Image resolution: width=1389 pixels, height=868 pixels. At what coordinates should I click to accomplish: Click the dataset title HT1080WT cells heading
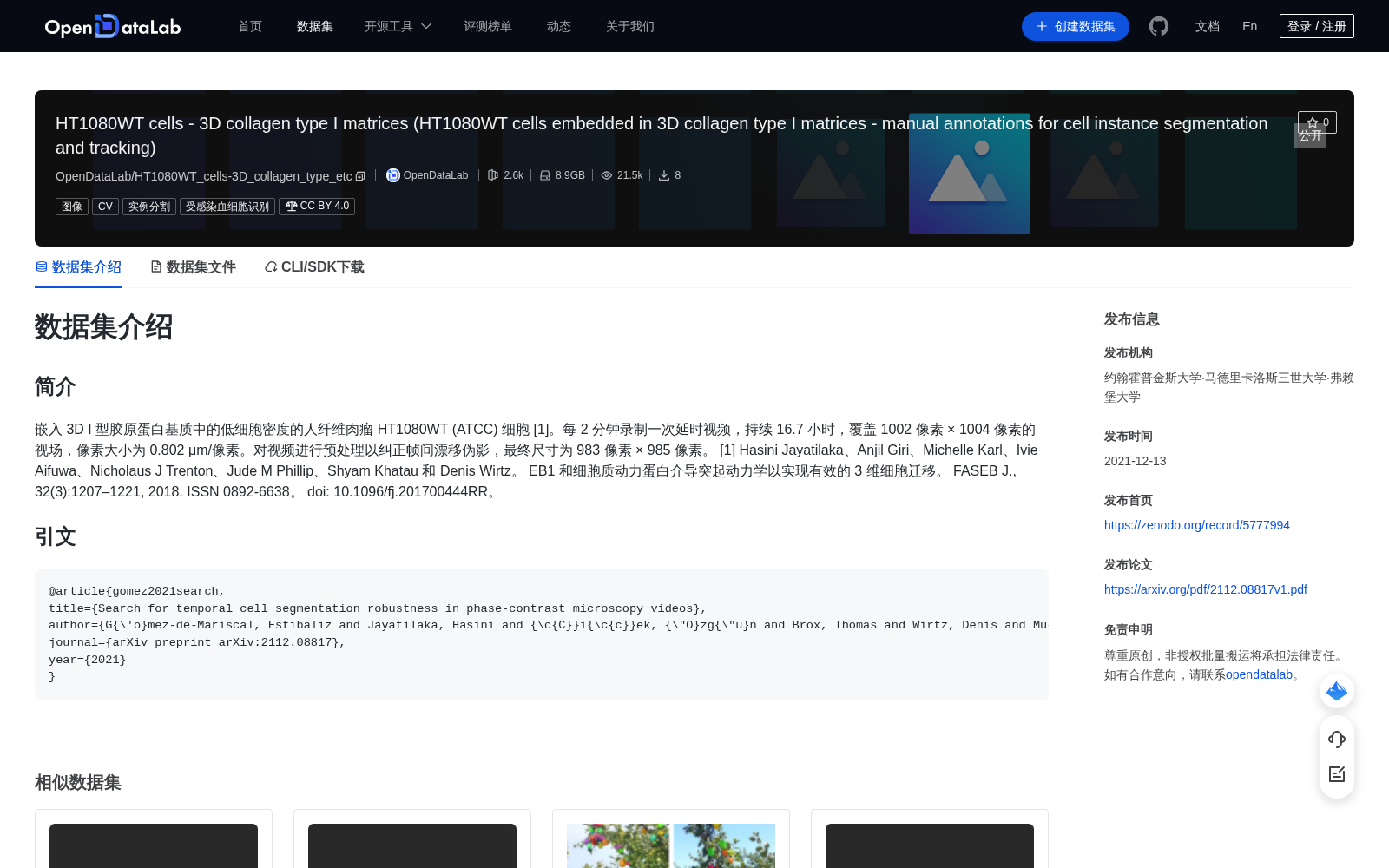662,135
